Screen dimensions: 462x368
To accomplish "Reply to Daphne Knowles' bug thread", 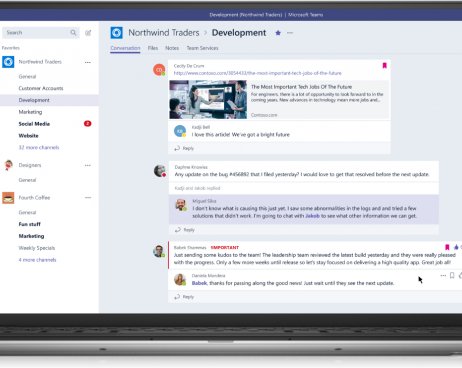I will click(x=185, y=230).
